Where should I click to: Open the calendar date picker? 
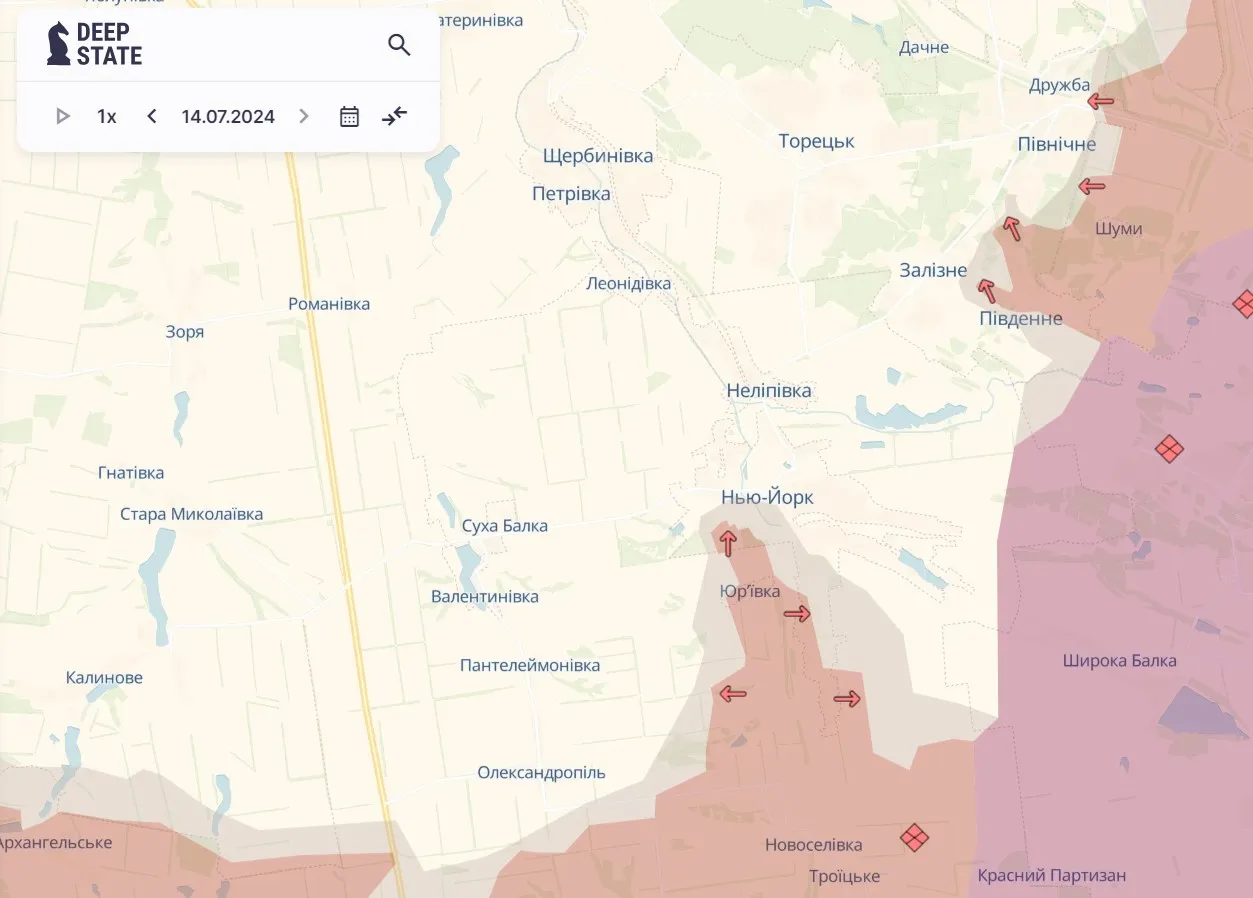pos(349,117)
